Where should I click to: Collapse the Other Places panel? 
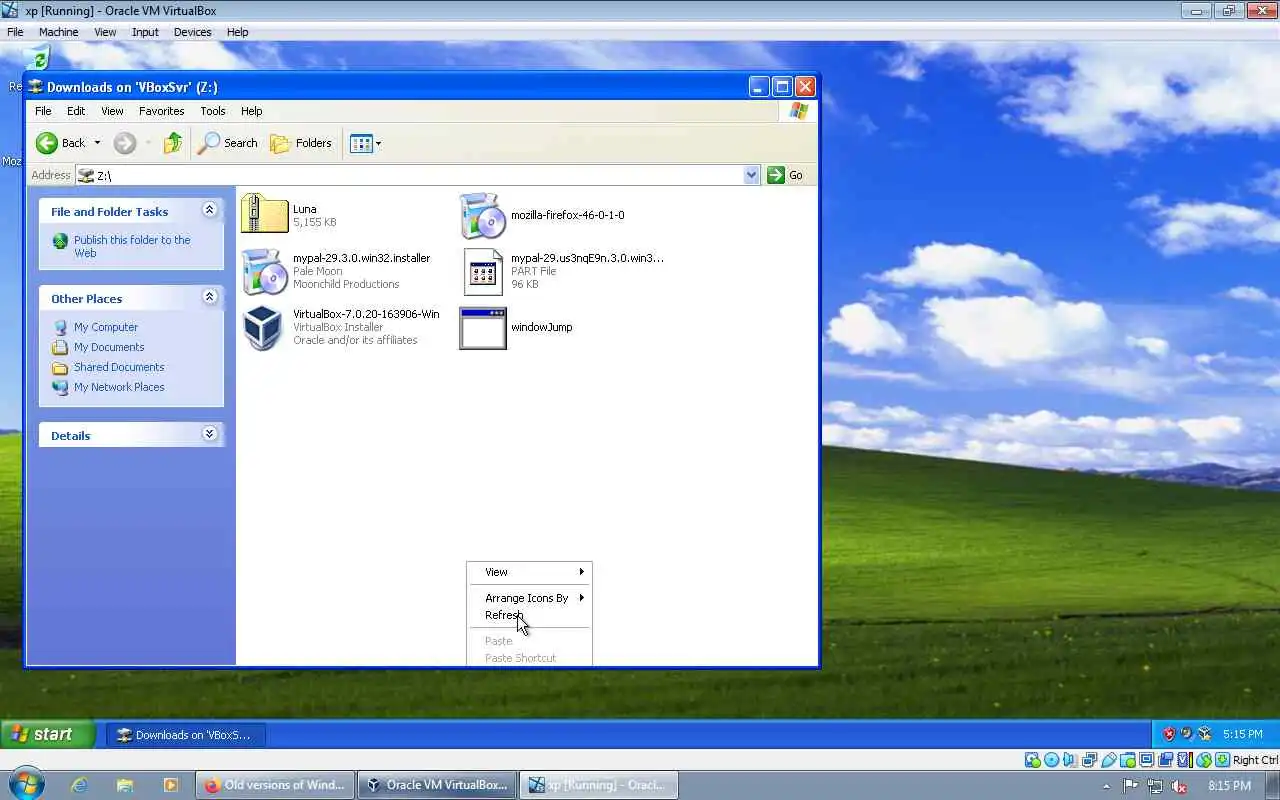(x=209, y=297)
